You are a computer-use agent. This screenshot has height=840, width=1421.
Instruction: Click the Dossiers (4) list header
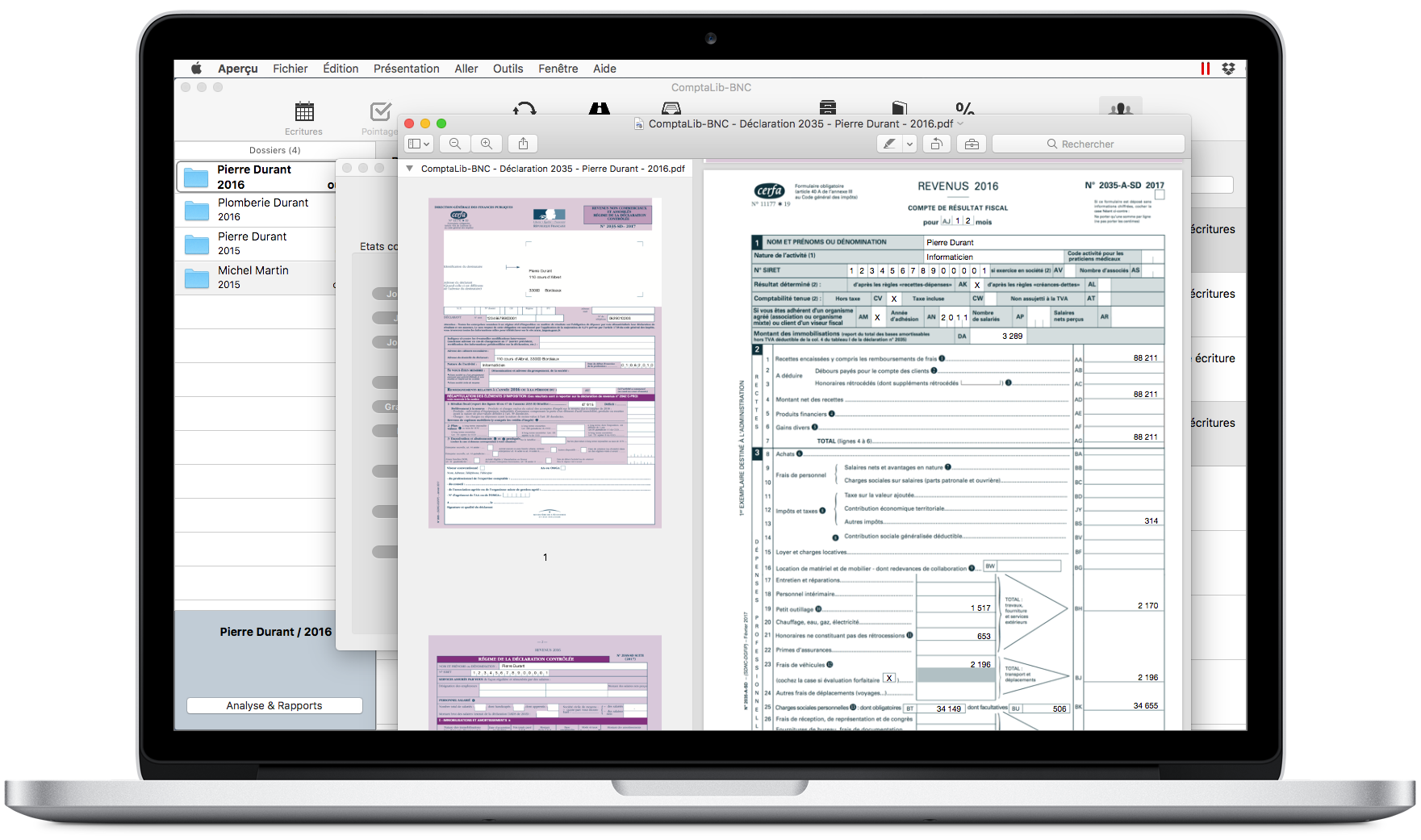point(274,150)
